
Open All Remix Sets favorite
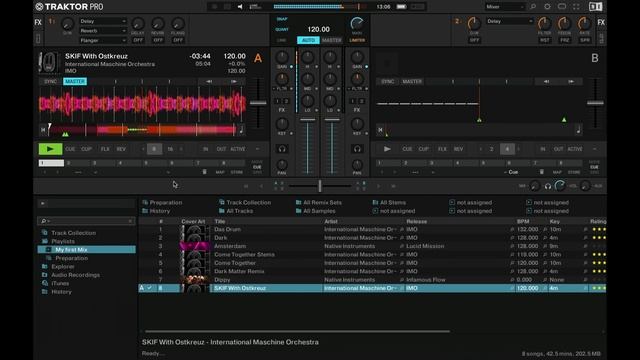pos(319,202)
